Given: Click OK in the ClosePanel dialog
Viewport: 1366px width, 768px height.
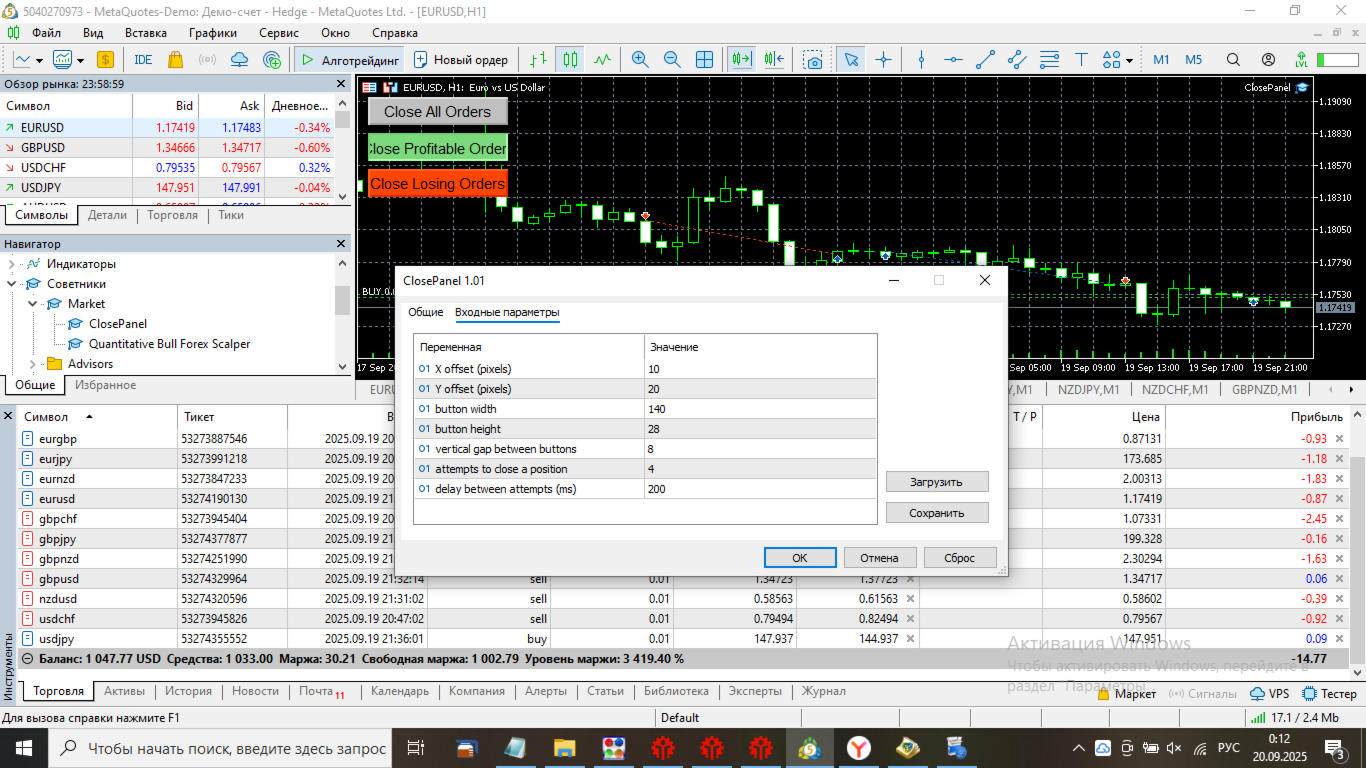Looking at the screenshot, I should click(x=800, y=558).
